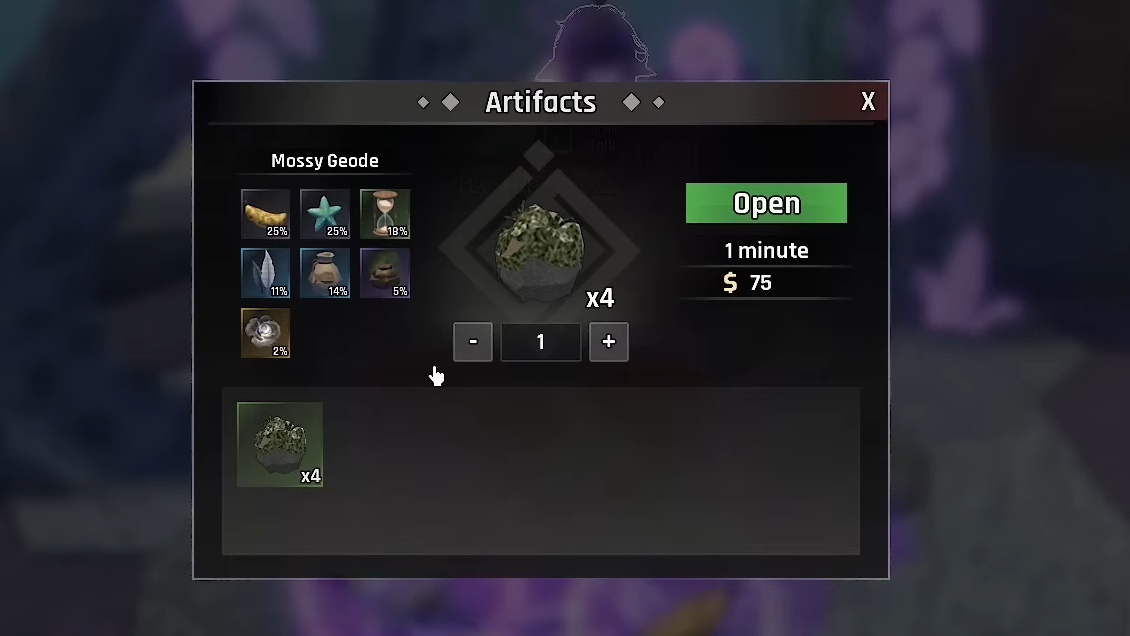Screen dimensions: 1130x636
Task: Click the Mossy Geode name label
Action: pos(325,161)
